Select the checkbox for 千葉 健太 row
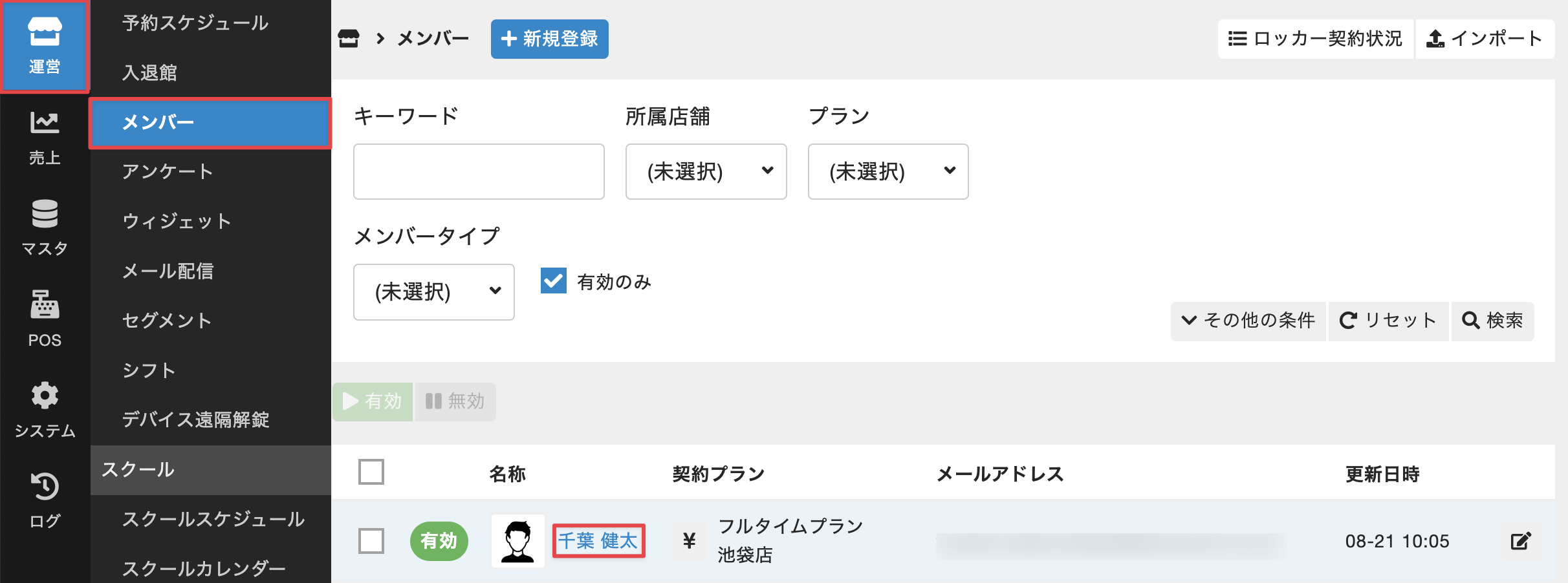The width and height of the screenshot is (1568, 583). 371,541
